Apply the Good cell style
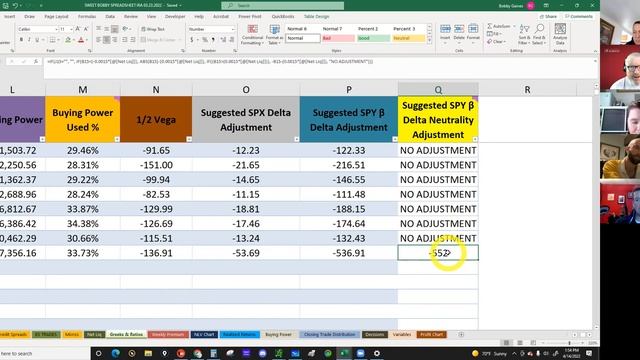Image resolution: width=640 pixels, height=360 pixels. click(373, 38)
